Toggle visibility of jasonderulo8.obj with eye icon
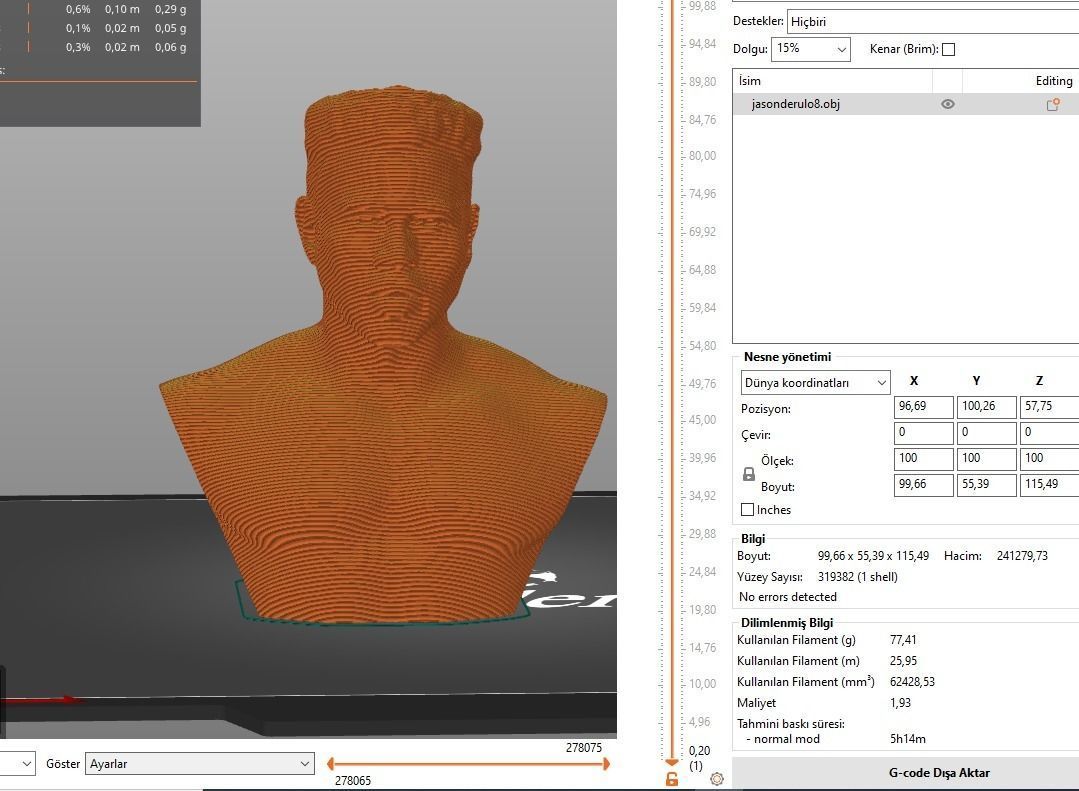Image resolution: width=1079 pixels, height=791 pixels. [x=947, y=103]
